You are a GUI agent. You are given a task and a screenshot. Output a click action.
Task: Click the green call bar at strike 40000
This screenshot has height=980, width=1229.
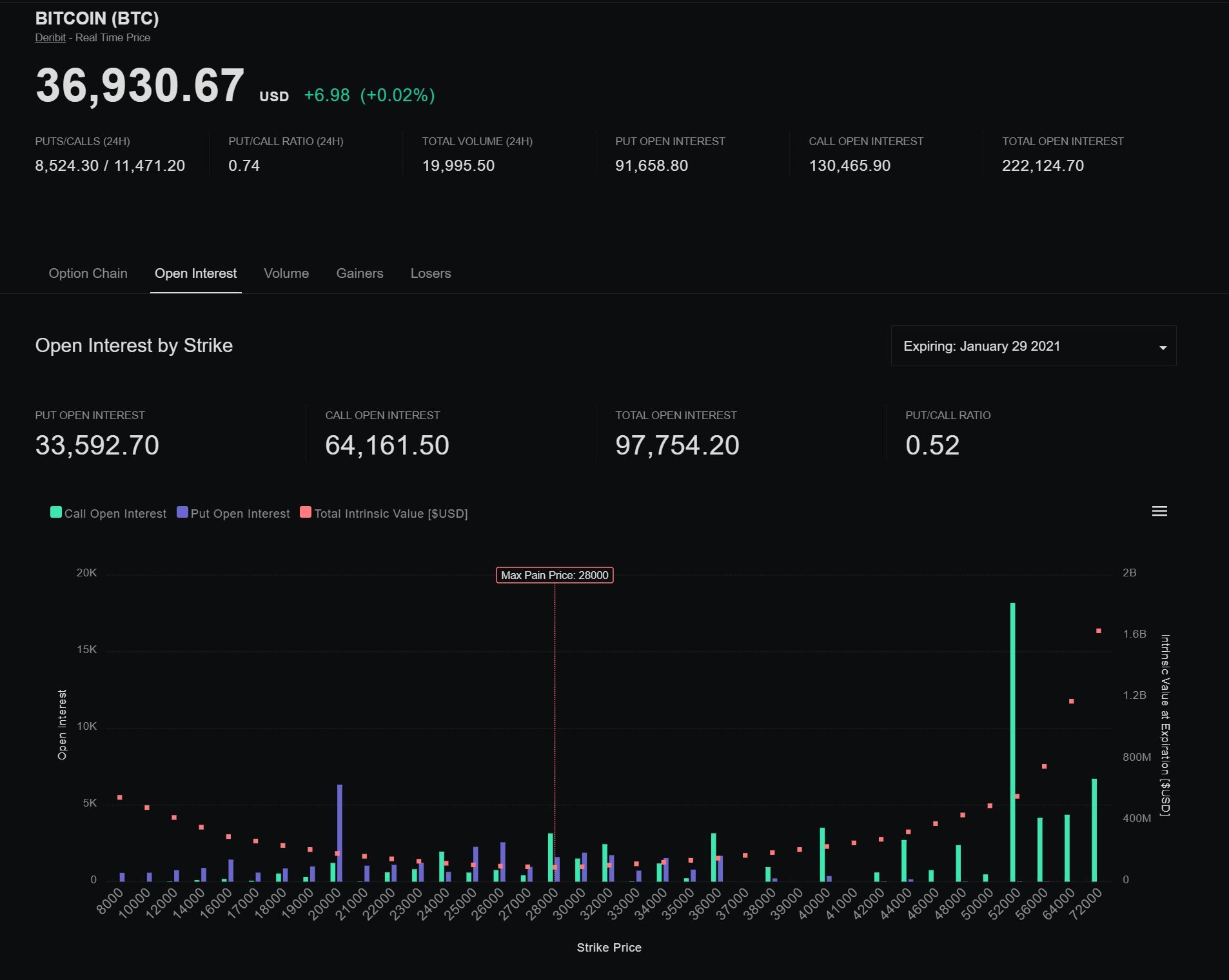coord(823,854)
